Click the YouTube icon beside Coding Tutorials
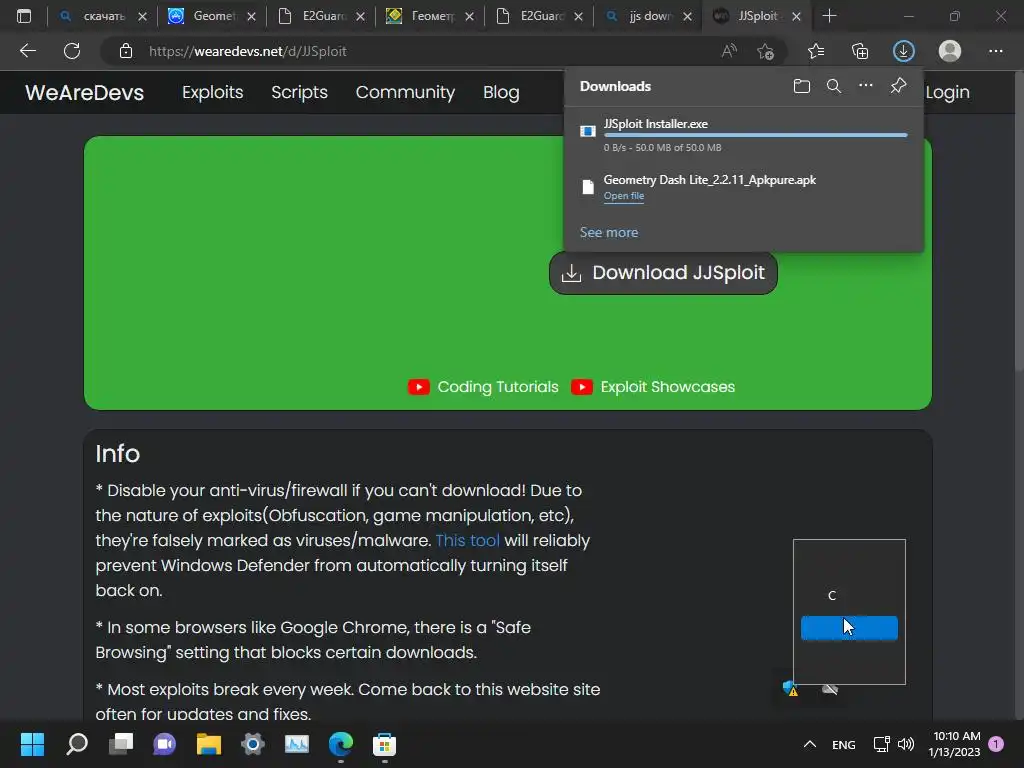The width and height of the screenshot is (1024, 768). point(419,387)
